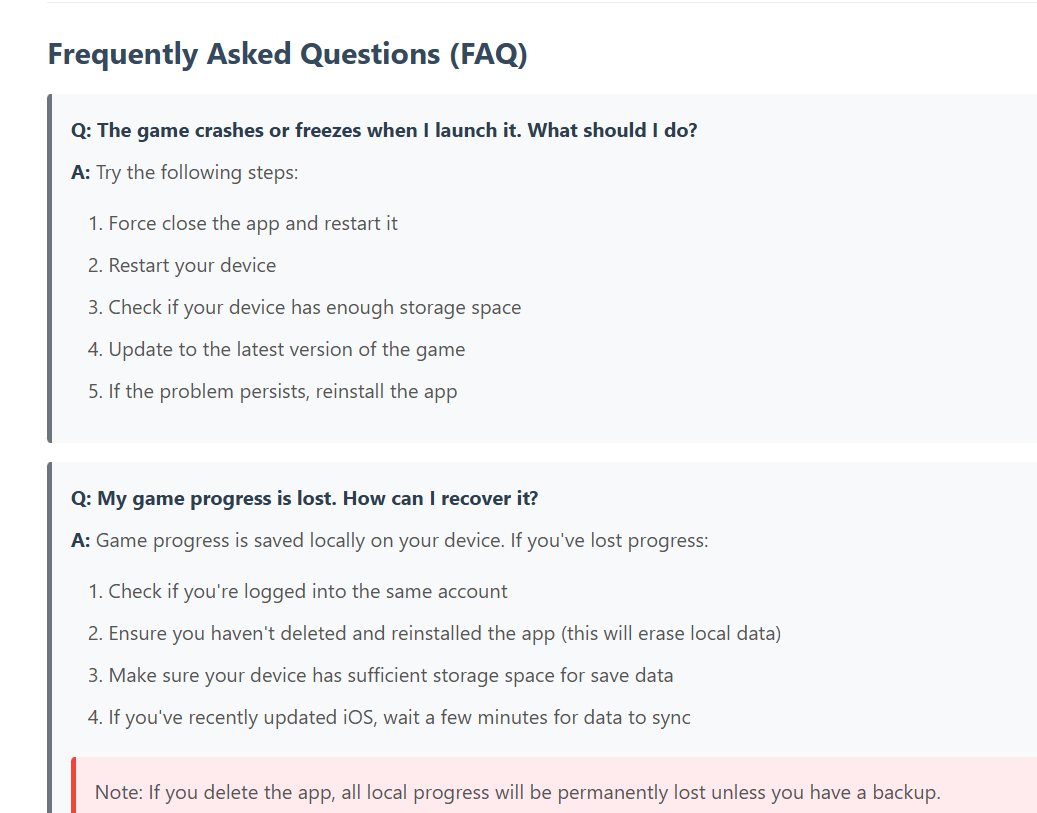1037x813 pixels.
Task: Click the gray left border of the second FAQ card
Action: (x=50, y=638)
